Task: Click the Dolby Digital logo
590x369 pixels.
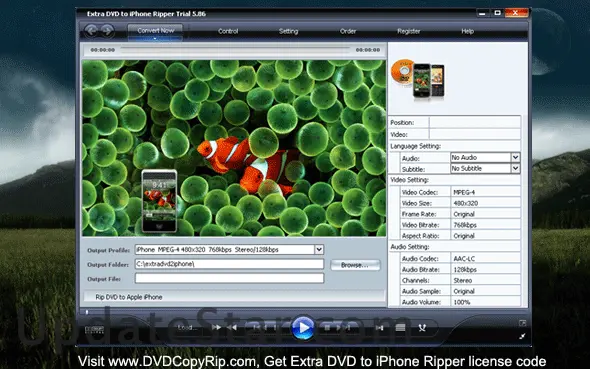Action: [94, 330]
